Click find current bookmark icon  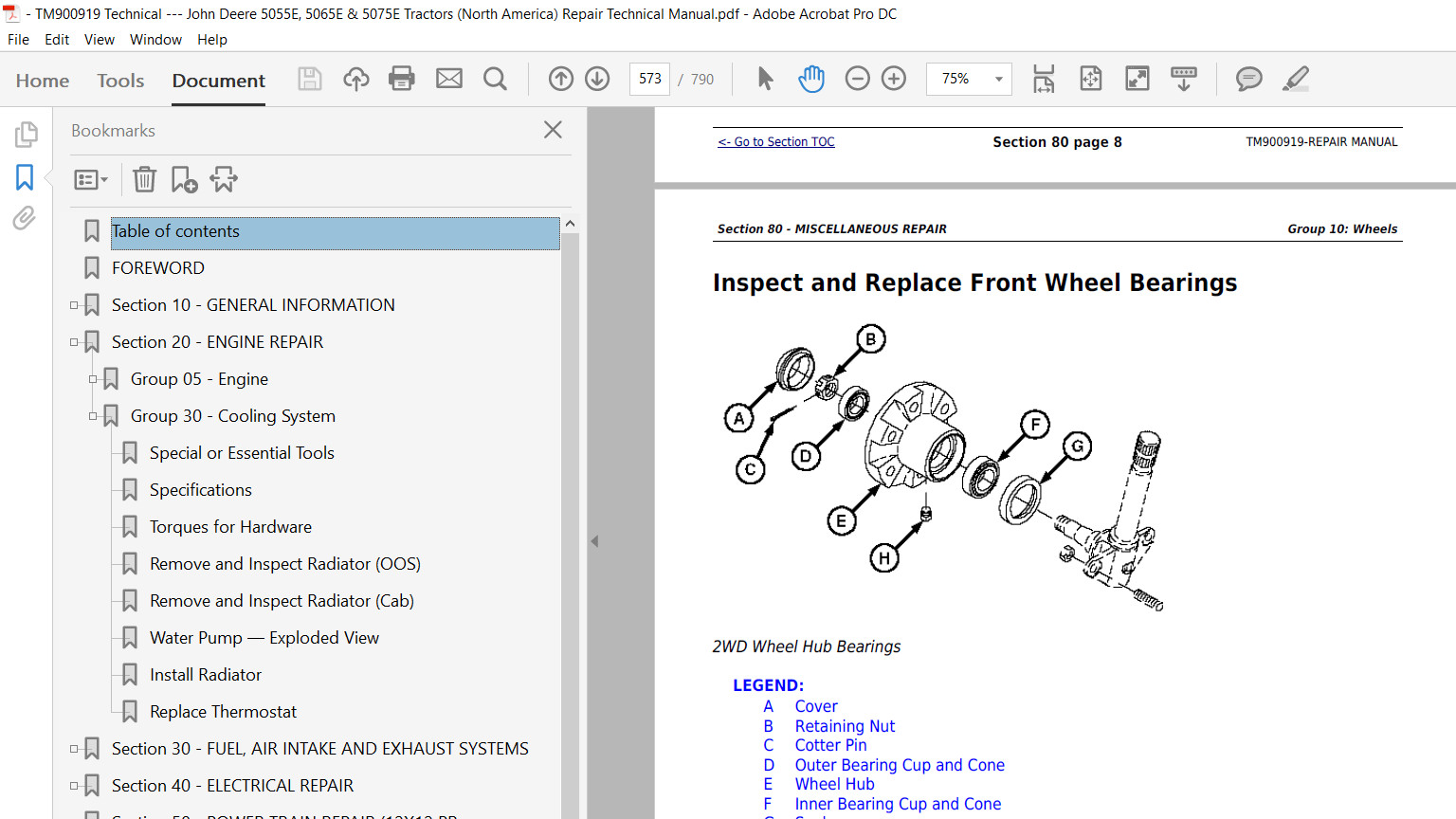(224, 179)
